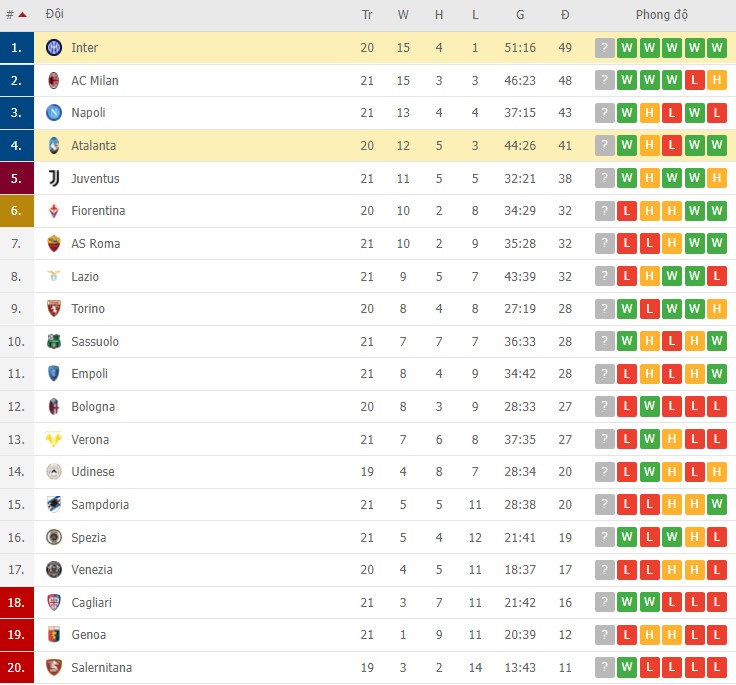Click the Hellas Verona club crest
This screenshot has width=736, height=685.
pyautogui.click(x=54, y=440)
